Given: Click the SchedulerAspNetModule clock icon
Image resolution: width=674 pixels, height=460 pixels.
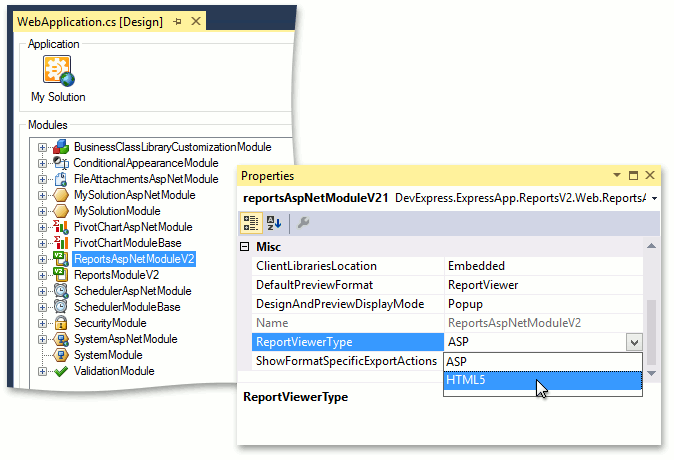Looking at the screenshot, I should (61, 291).
